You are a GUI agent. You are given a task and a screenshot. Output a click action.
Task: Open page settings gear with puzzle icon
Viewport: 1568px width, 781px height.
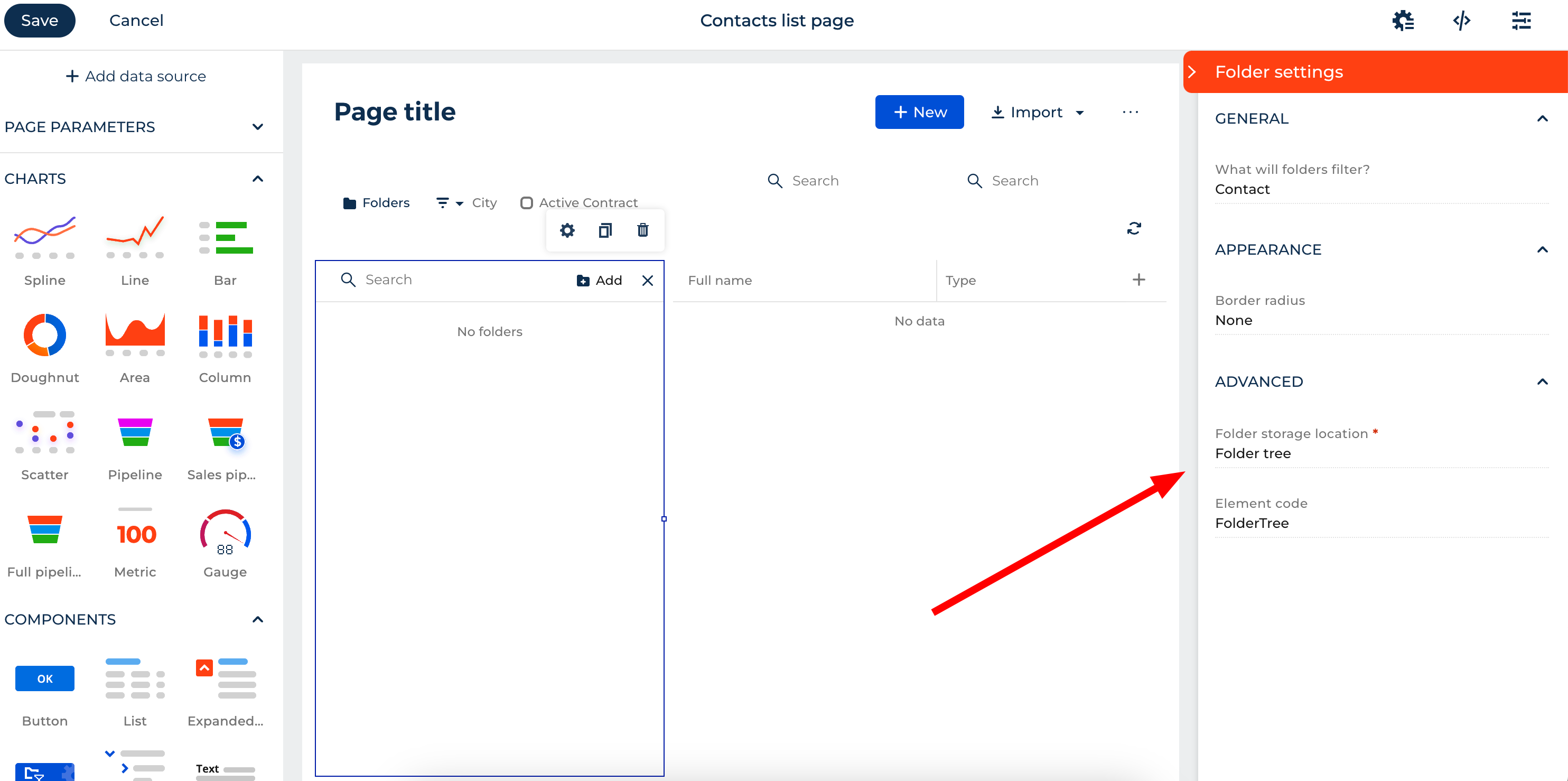1403,21
